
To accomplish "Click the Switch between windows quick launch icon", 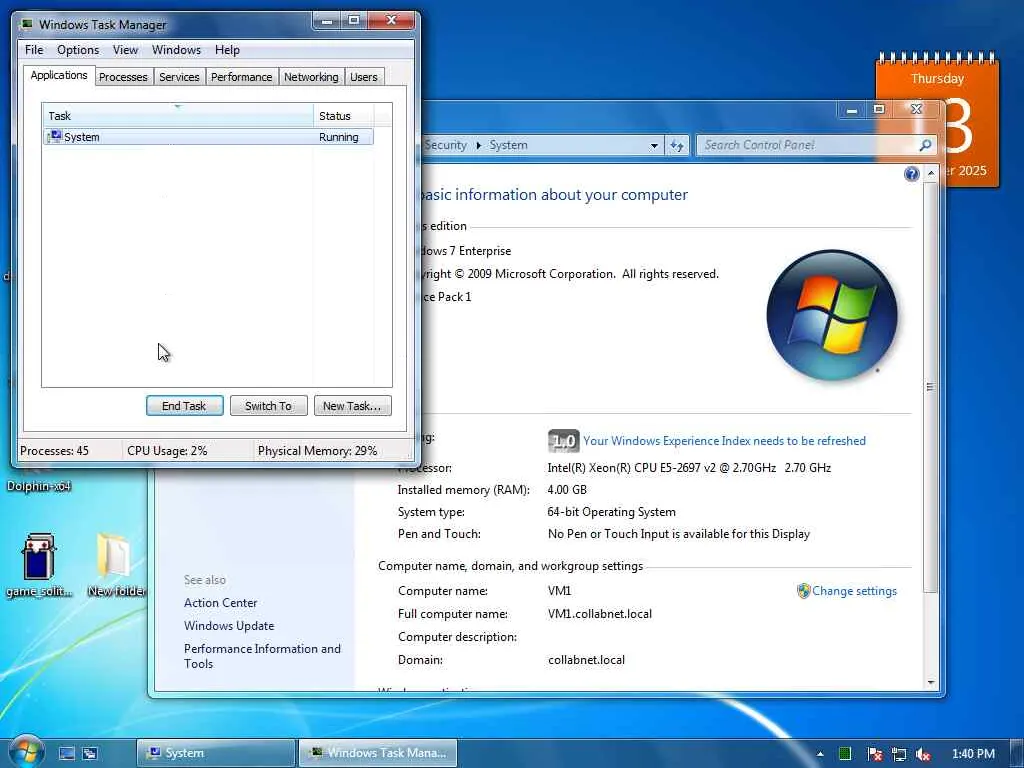I will click(90, 753).
